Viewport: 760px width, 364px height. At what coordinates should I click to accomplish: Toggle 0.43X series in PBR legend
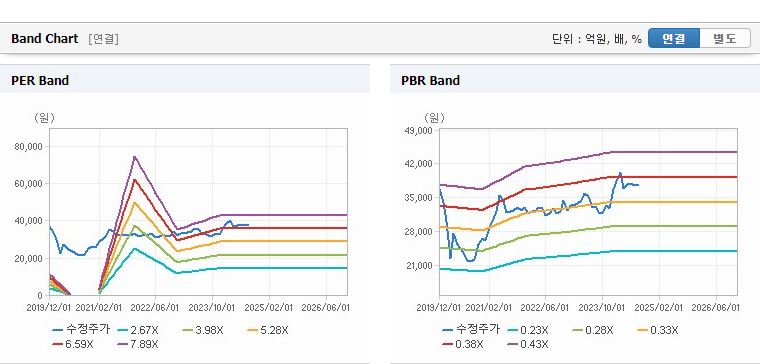pos(528,344)
